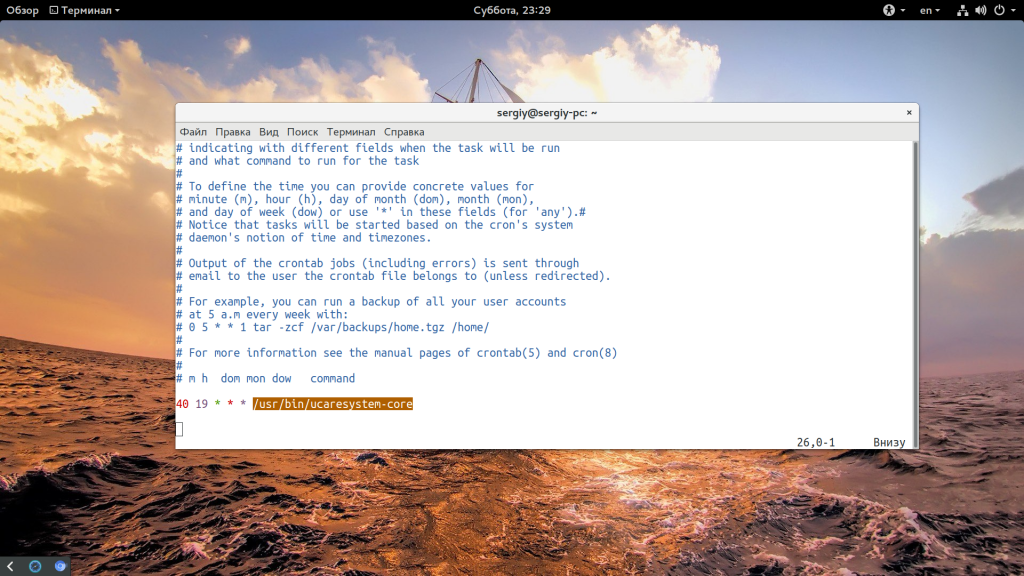Collapse the bottom tray with left arrow
Screen dimensions: 1024x576
click(x=10, y=566)
